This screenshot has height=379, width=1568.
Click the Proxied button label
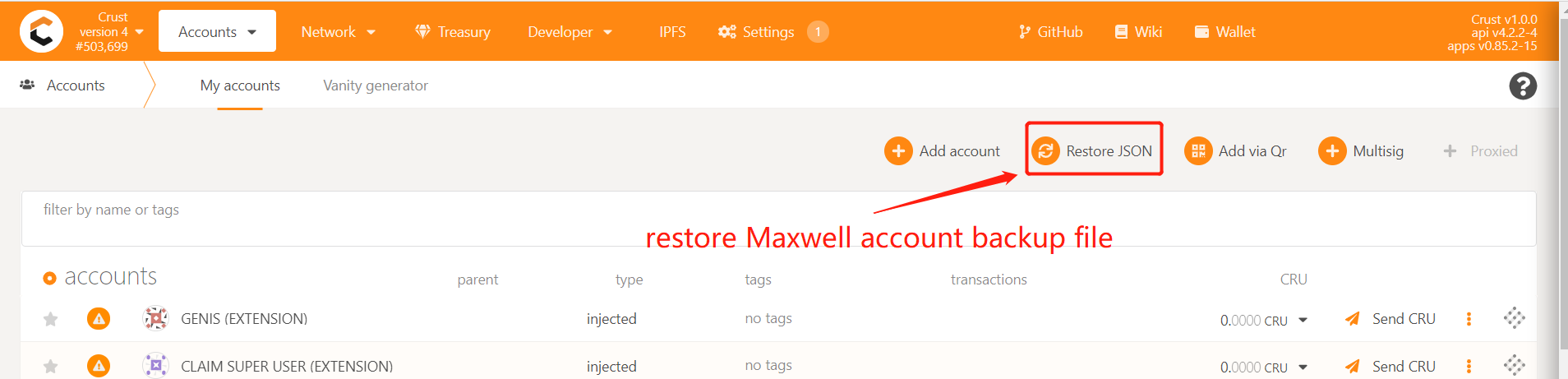(1493, 151)
